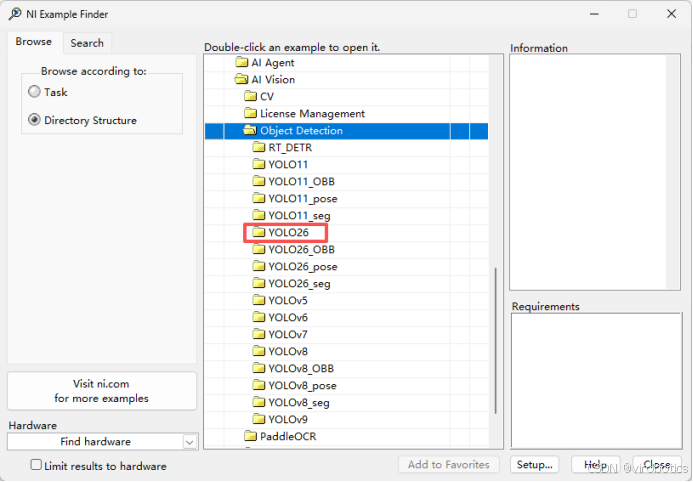Click the AI Vision open folder icon
This screenshot has width=693, height=482.
pyautogui.click(x=242, y=80)
